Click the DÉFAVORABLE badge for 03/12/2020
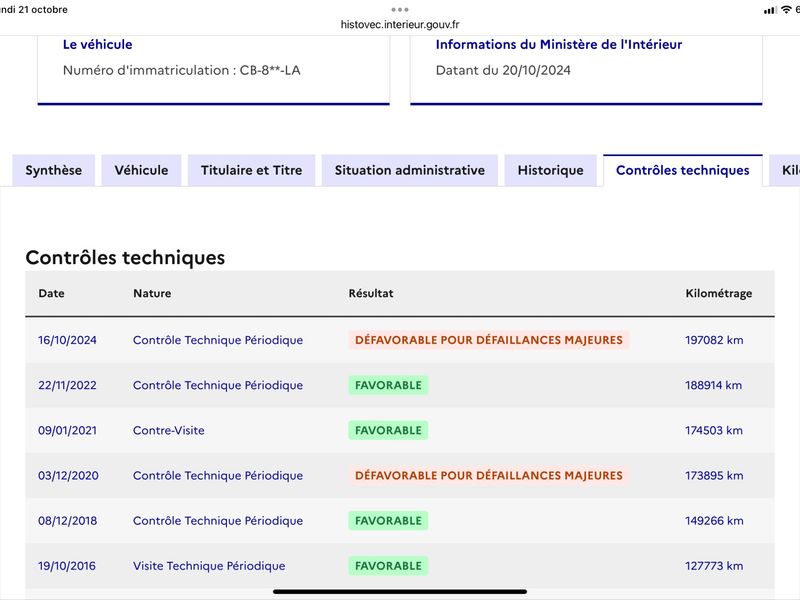 [x=489, y=476]
